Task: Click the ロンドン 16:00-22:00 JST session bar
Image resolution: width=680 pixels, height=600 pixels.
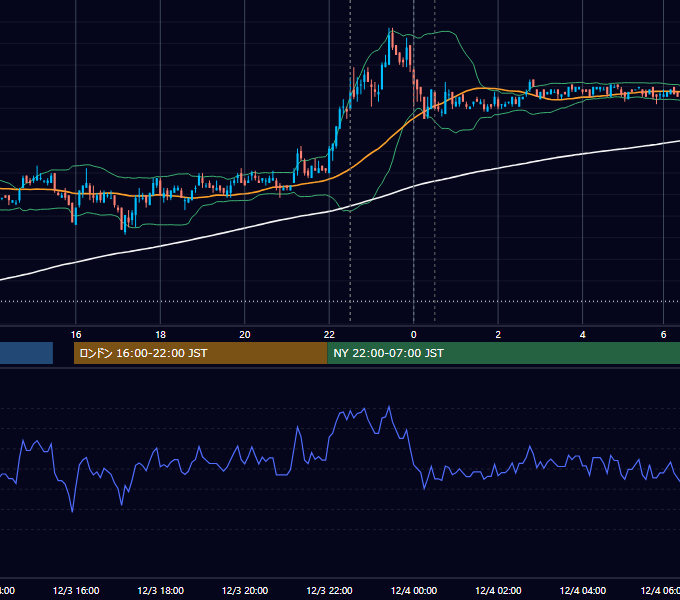Action: pyautogui.click(x=200, y=353)
